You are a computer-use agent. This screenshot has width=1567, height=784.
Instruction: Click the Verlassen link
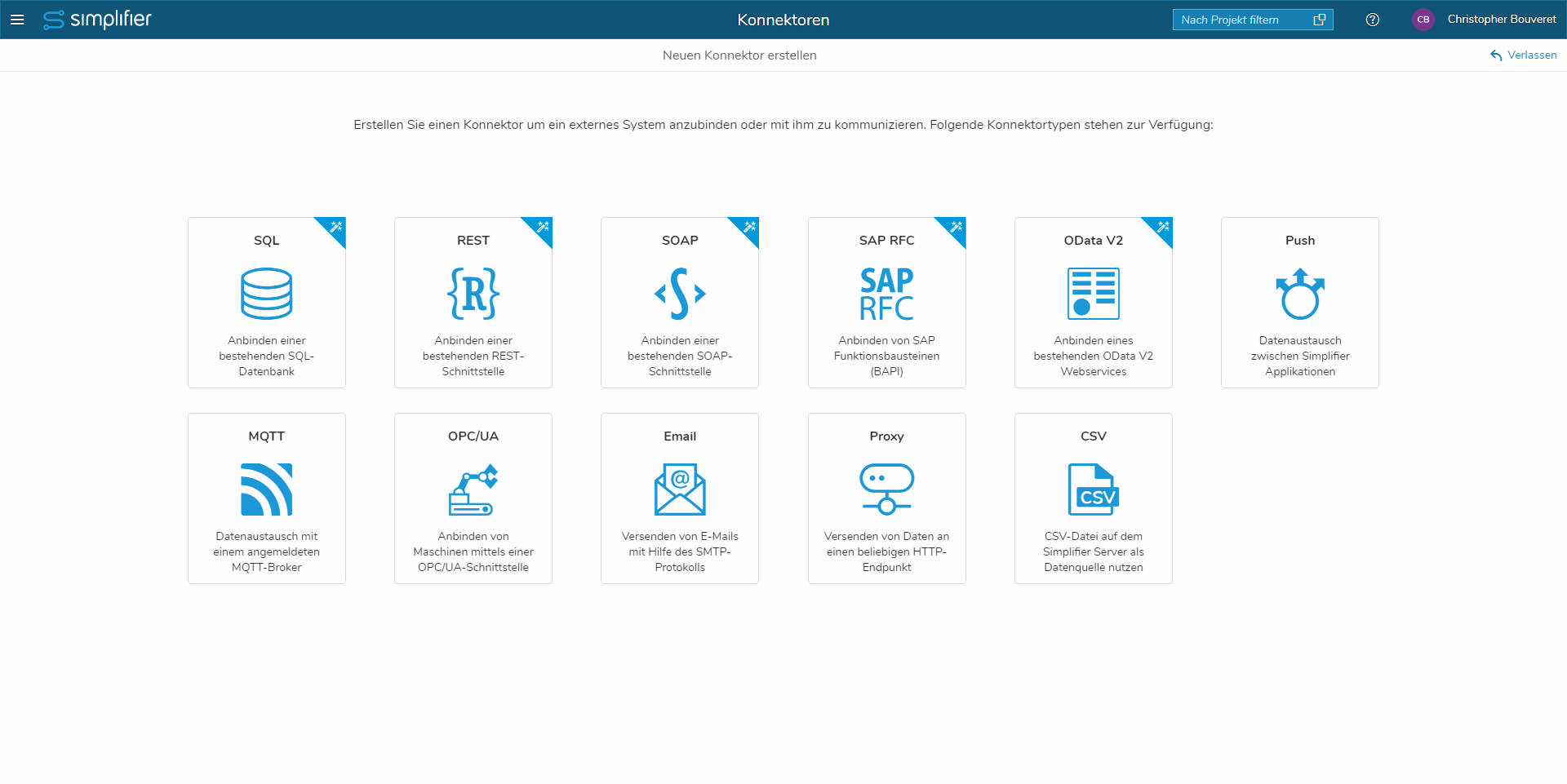point(1523,55)
